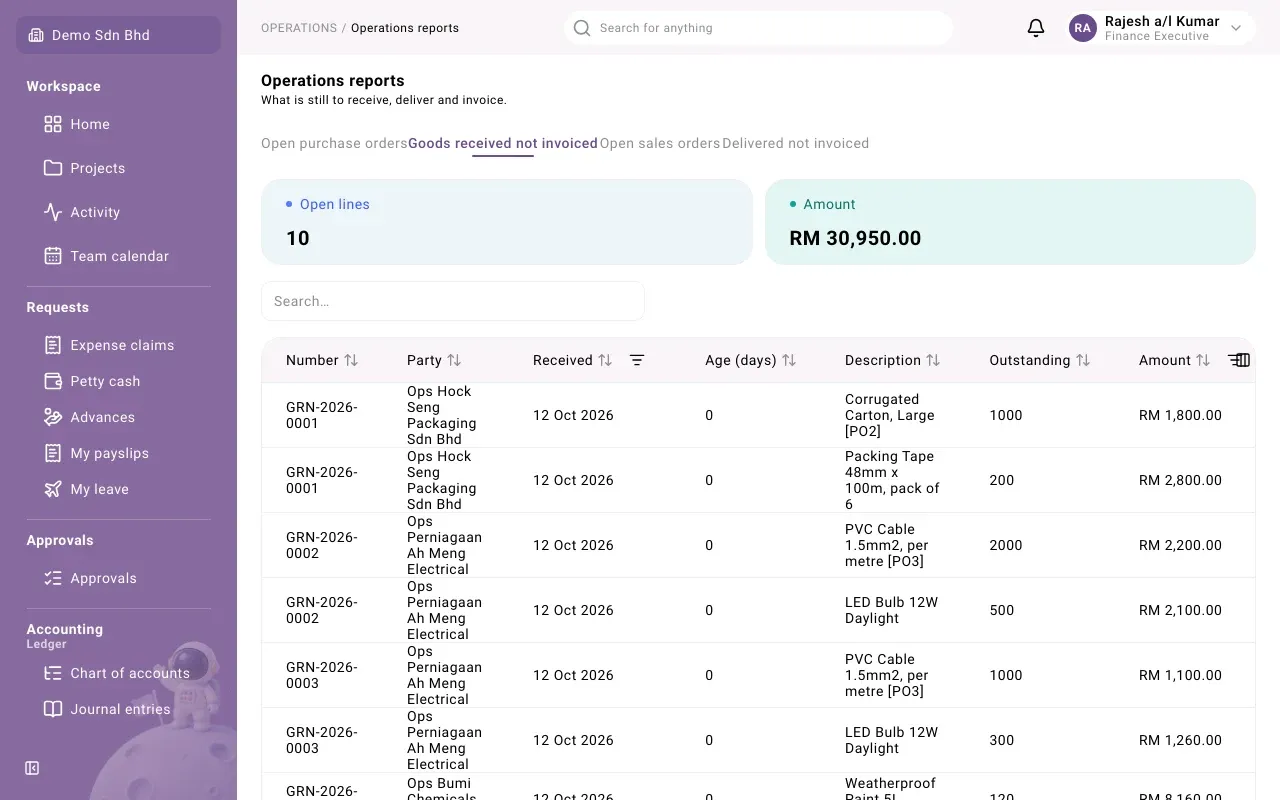Screen dimensions: 1280x800
Task: Click the Corrugated Carton, Large [PO2] description
Action: 890,415
